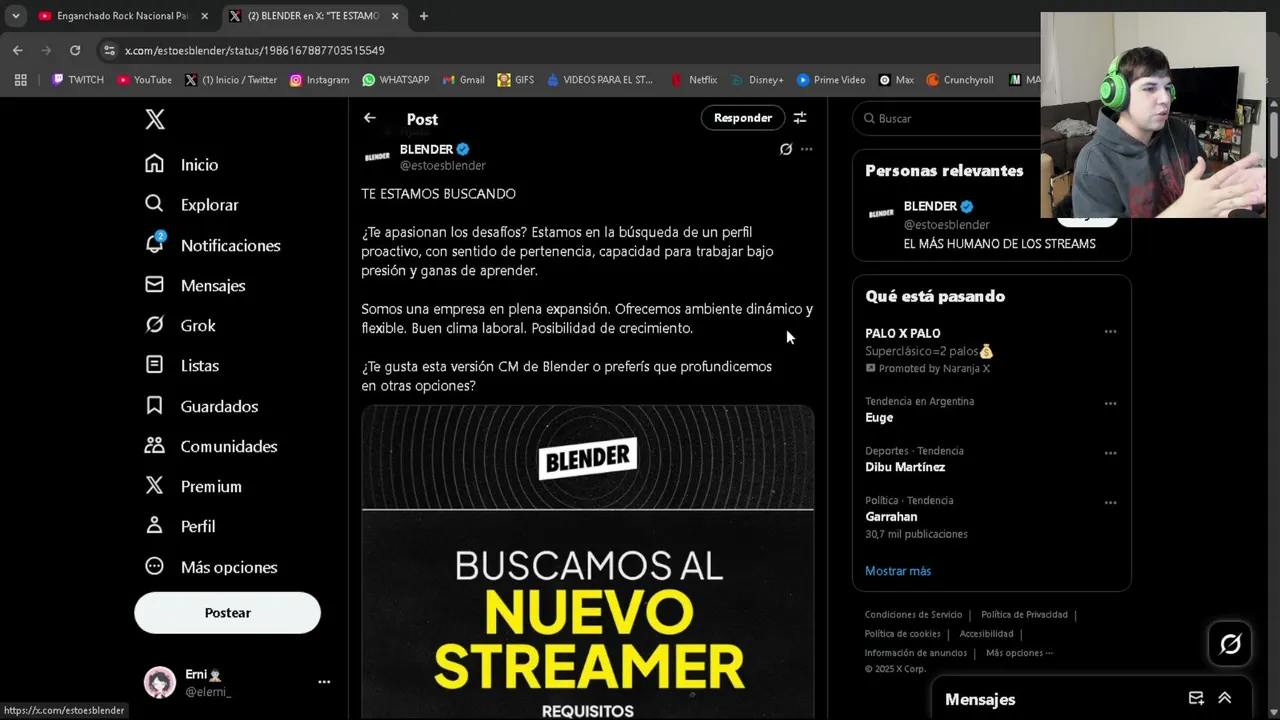
Task: Open options menu for Euge trend
Action: (x=1110, y=404)
